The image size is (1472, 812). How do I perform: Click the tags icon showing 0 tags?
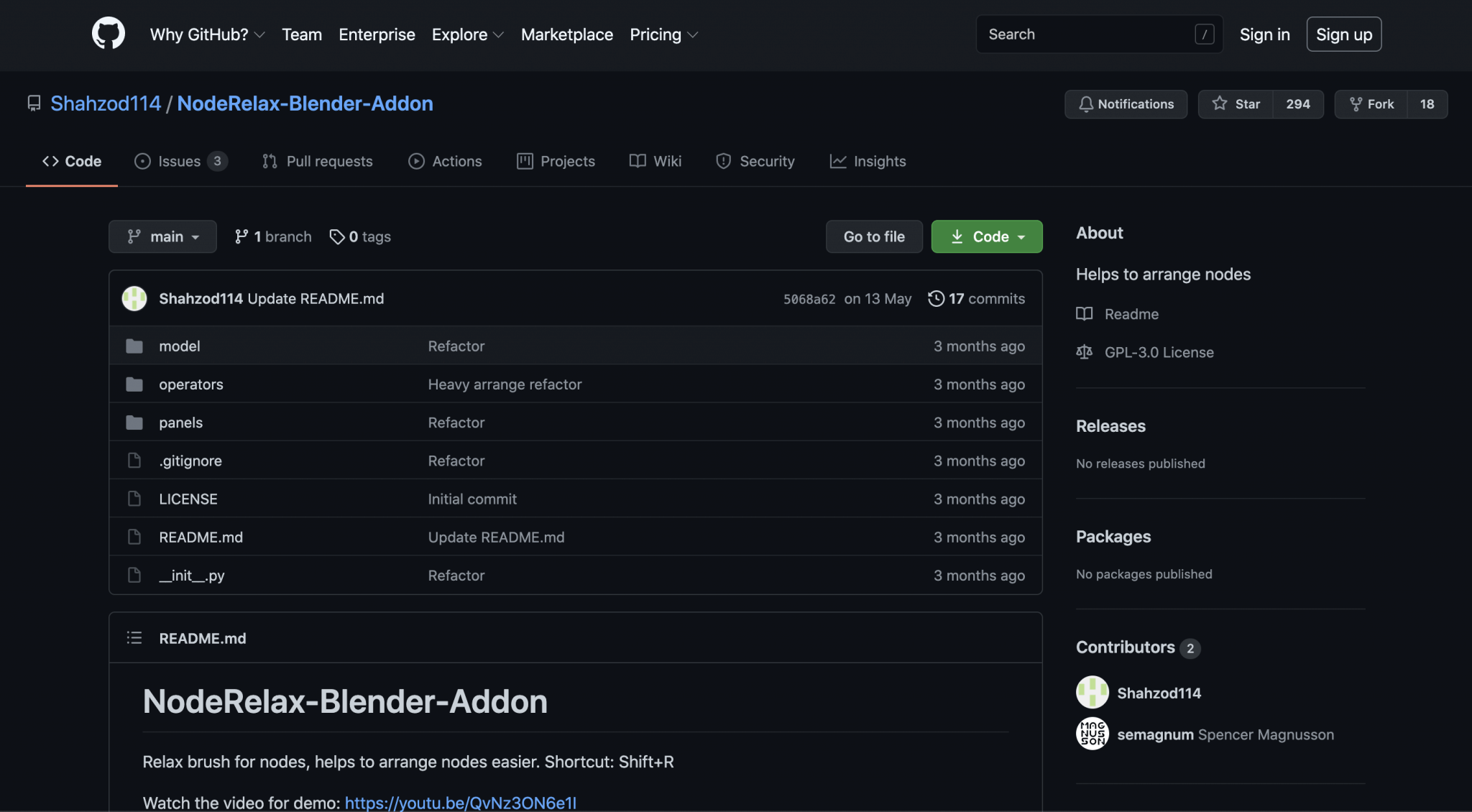click(x=336, y=236)
